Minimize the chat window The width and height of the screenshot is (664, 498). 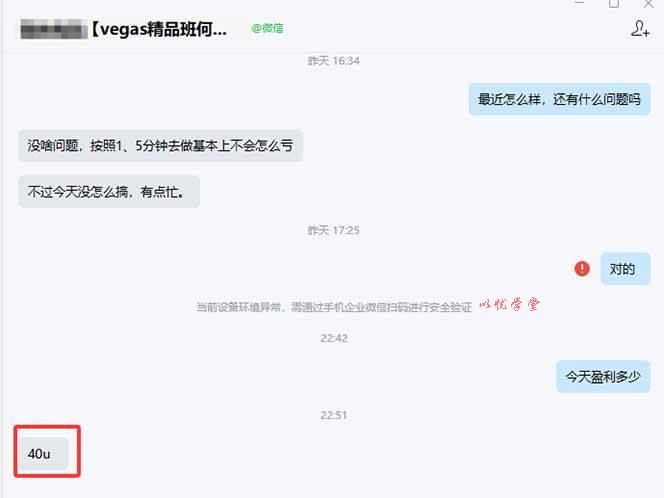pos(579,3)
